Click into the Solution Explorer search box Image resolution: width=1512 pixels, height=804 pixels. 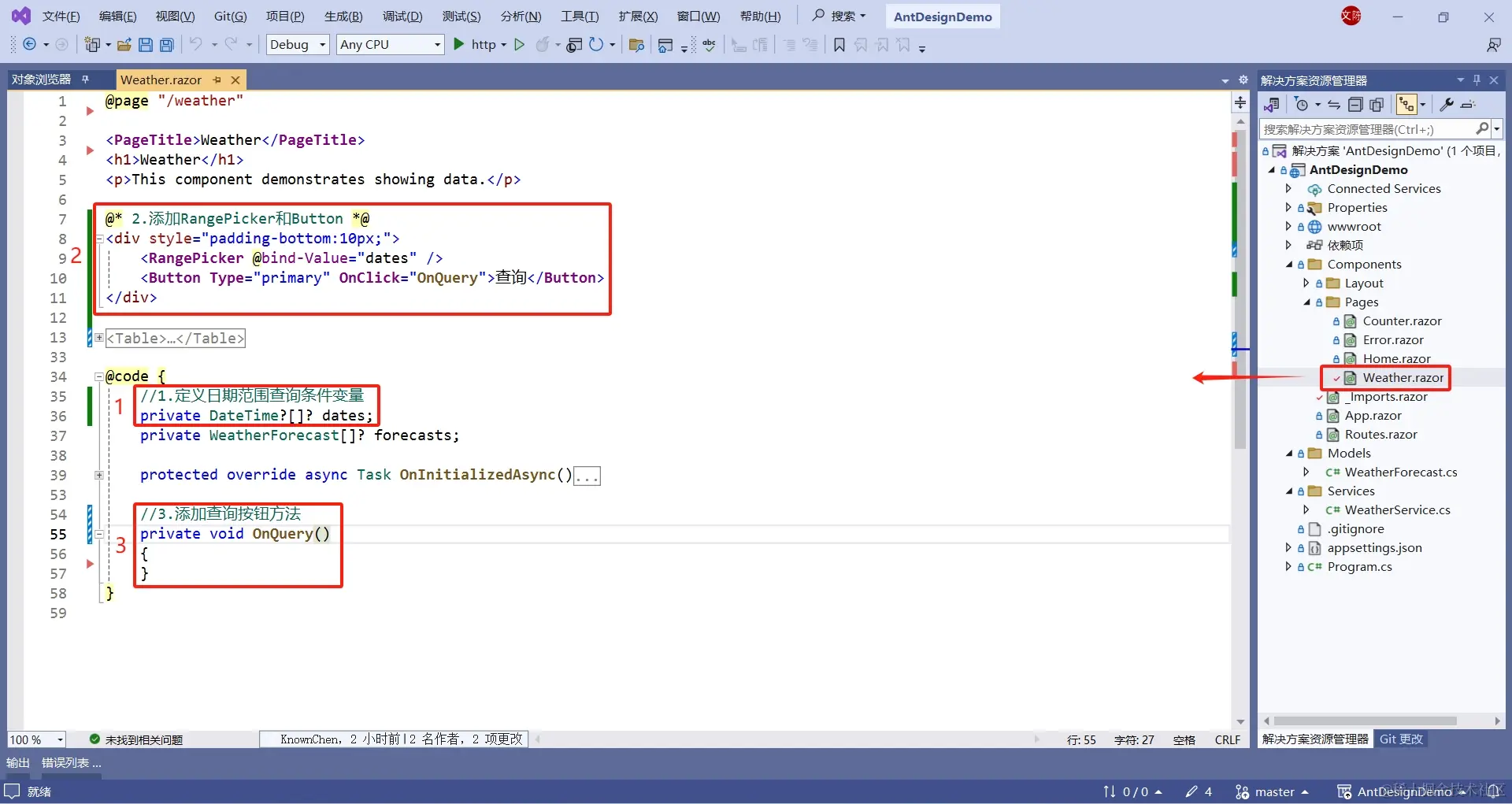click(1366, 128)
